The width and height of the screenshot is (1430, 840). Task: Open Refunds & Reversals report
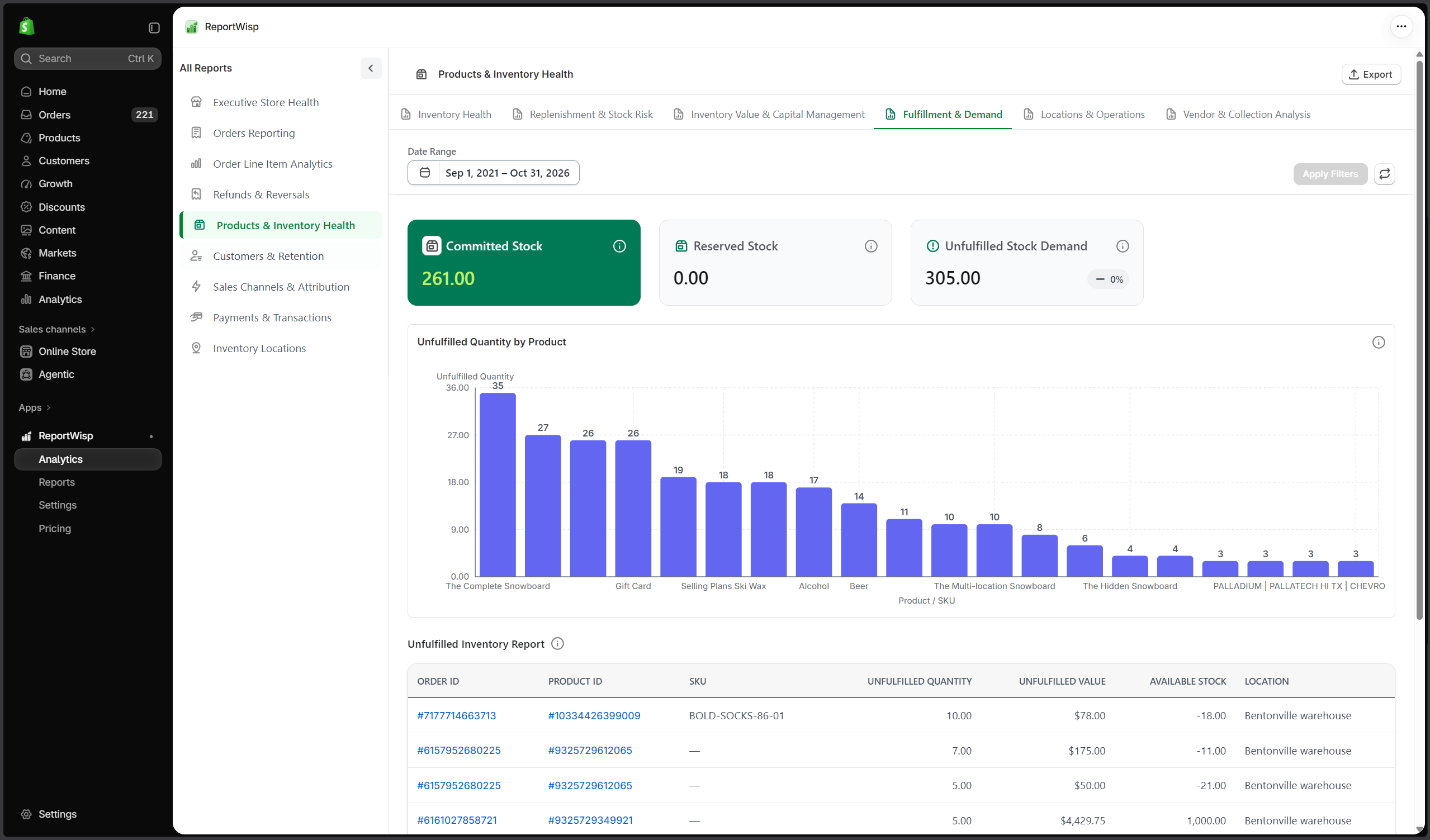[280, 194]
